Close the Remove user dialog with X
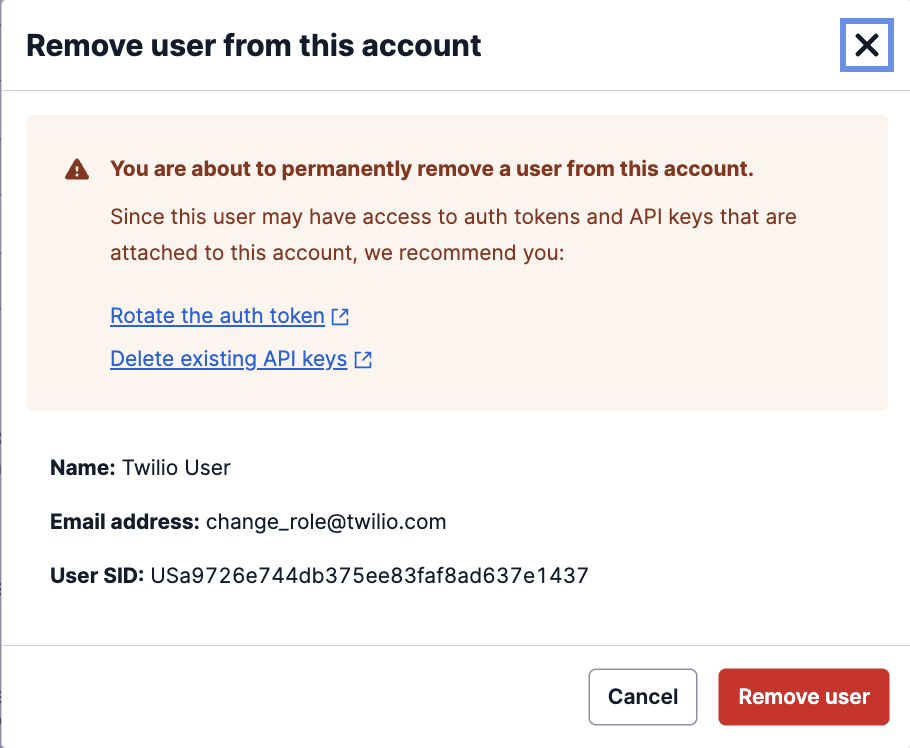This screenshot has width=910, height=748. pos(866,45)
